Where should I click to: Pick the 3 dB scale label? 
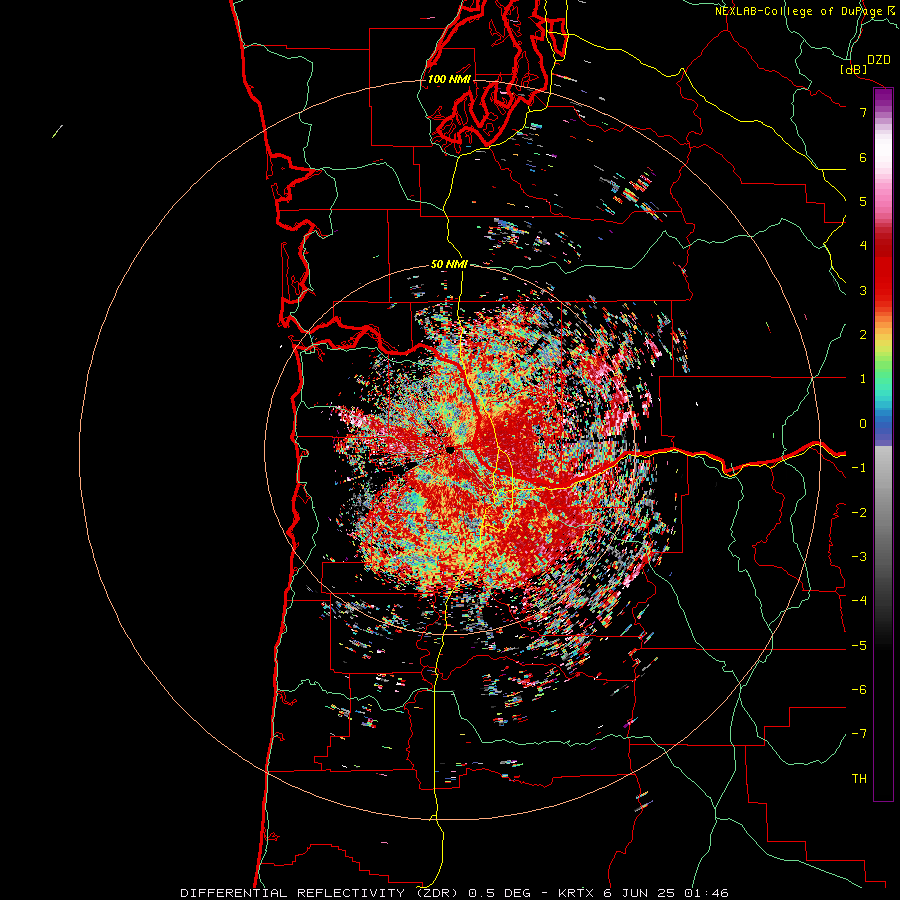click(863, 290)
